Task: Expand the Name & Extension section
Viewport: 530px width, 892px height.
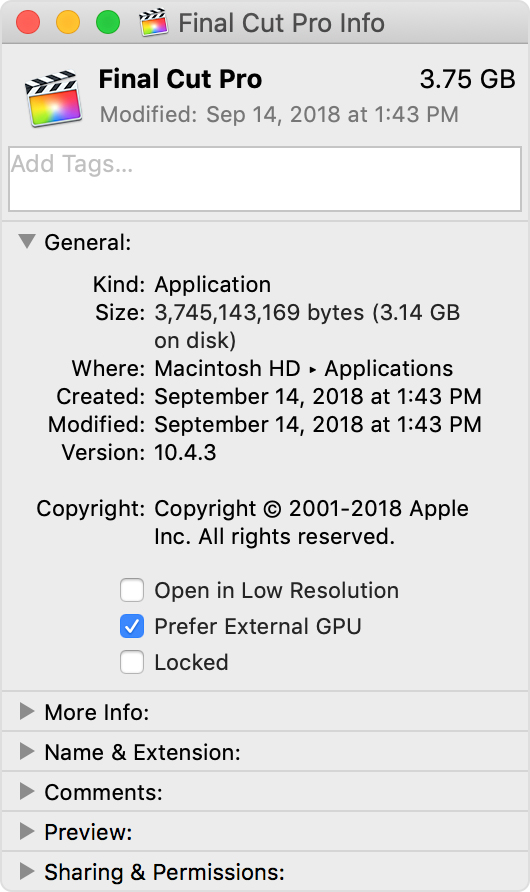Action: 27,751
